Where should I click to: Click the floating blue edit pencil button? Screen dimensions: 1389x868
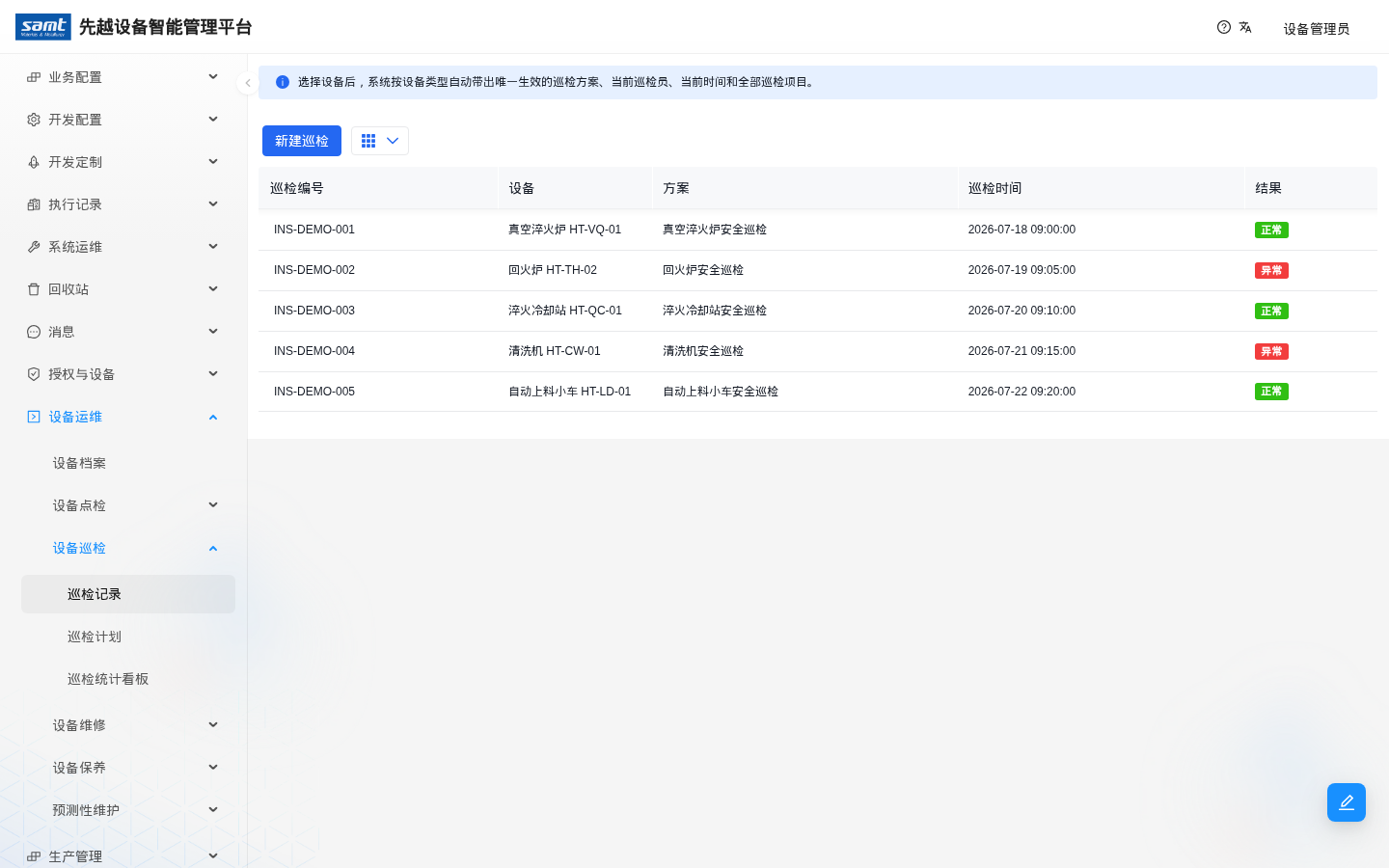(1347, 802)
